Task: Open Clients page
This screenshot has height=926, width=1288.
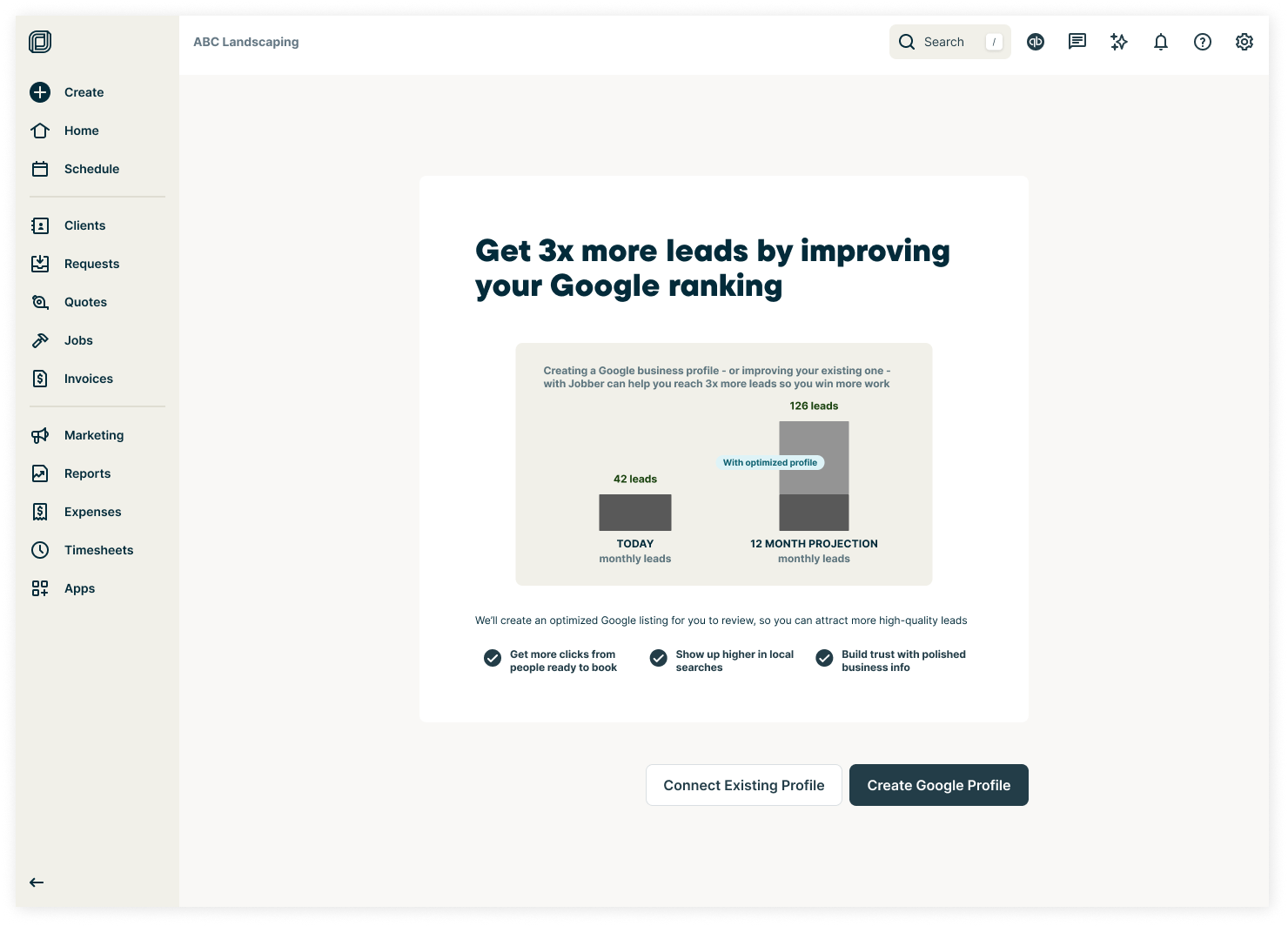Action: 84,225
